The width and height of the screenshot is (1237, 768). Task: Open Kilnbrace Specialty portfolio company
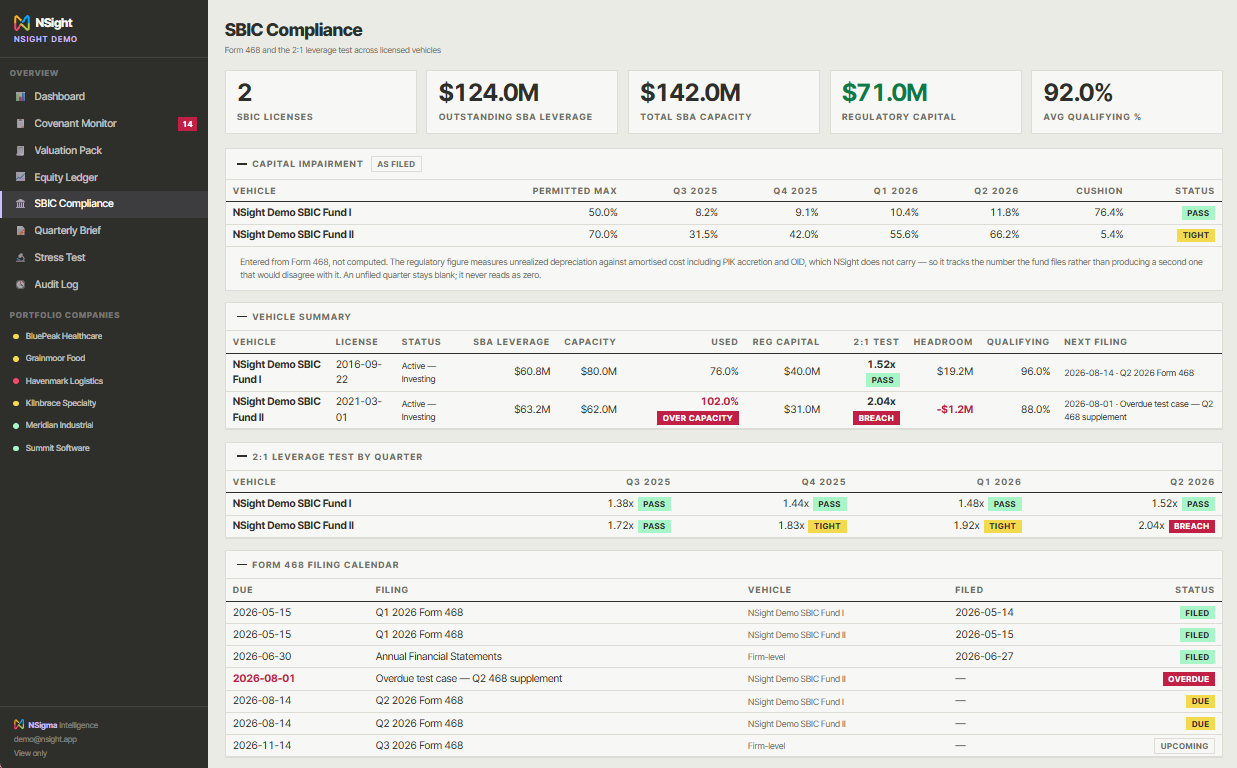coord(104,403)
